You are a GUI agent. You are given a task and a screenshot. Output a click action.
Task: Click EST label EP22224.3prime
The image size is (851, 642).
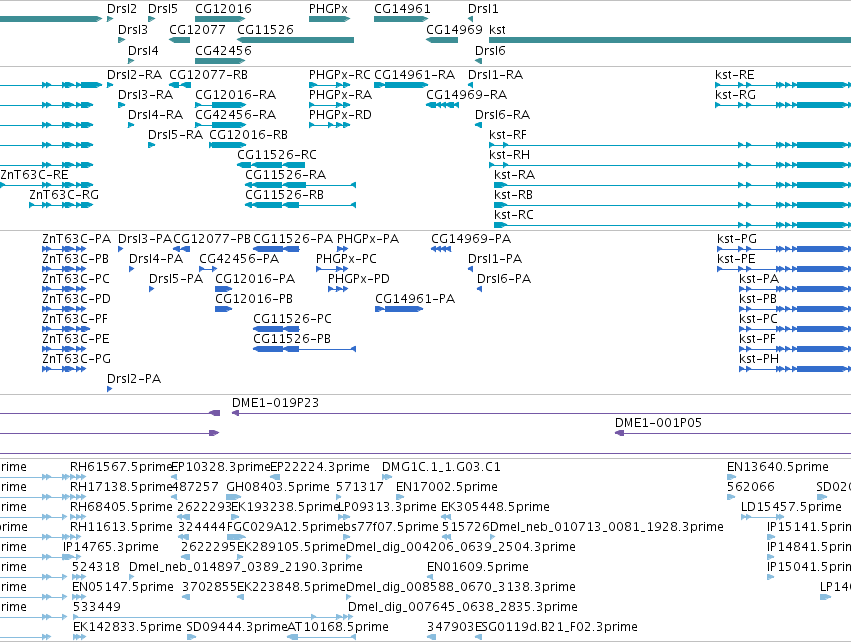tap(320, 467)
